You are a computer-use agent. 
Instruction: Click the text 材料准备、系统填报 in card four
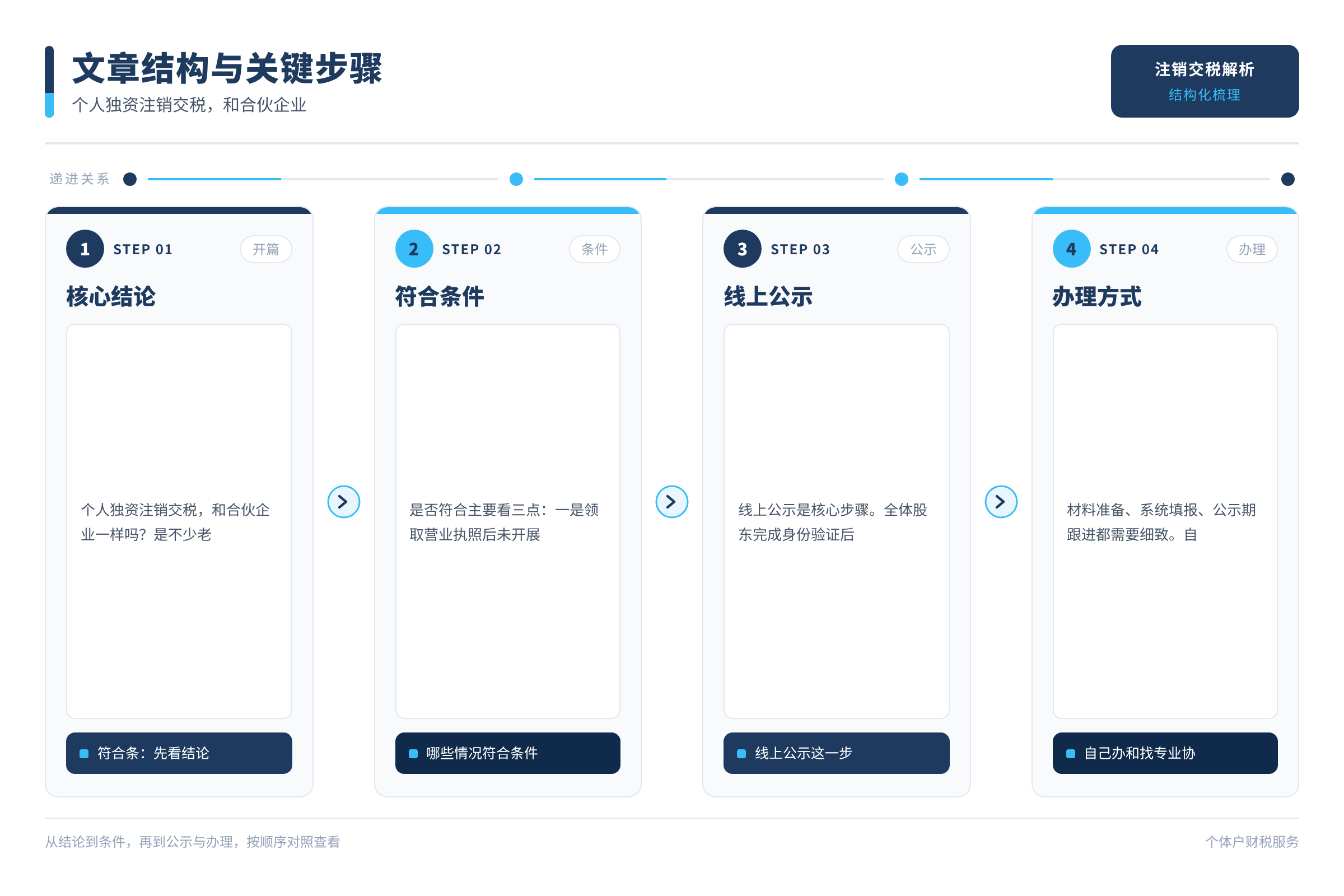1132,510
